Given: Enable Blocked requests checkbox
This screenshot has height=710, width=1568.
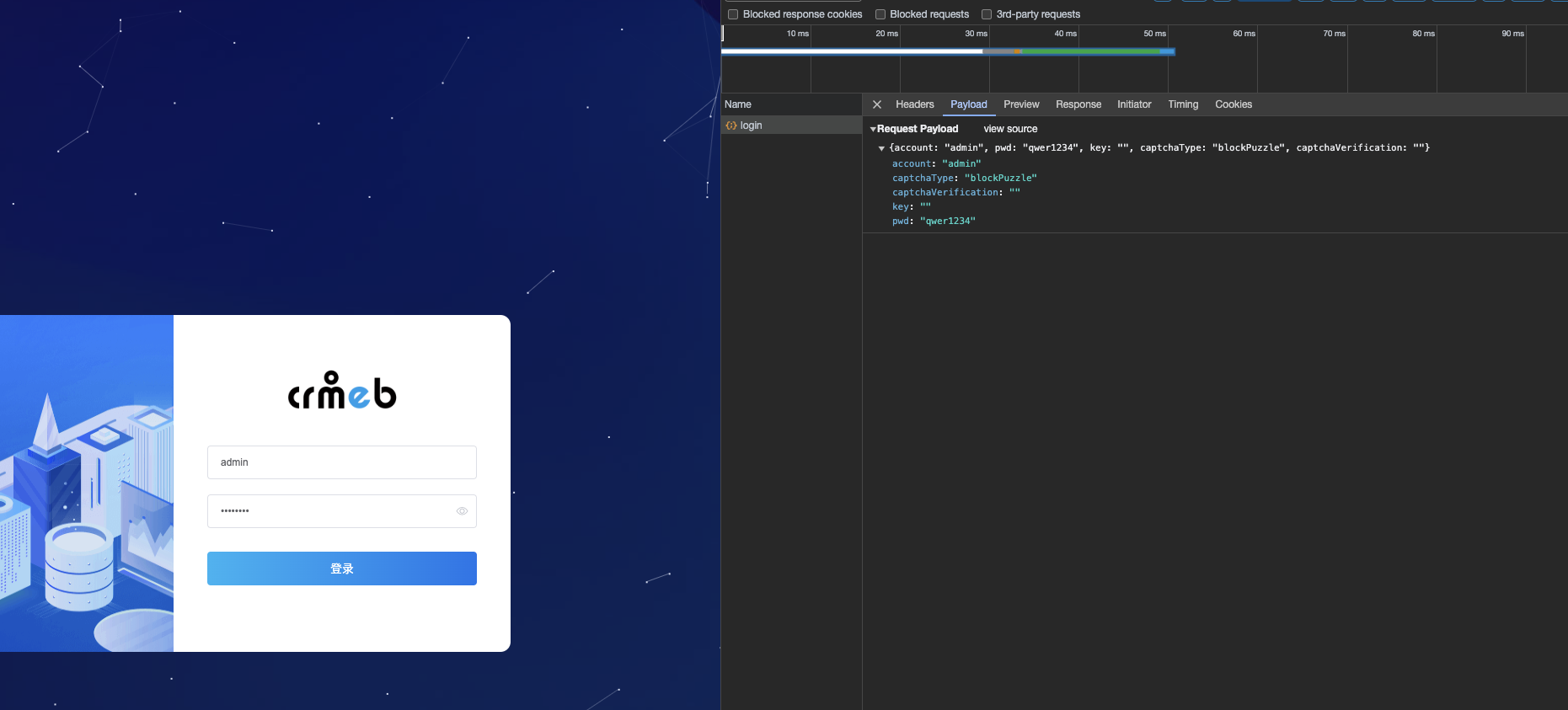Looking at the screenshot, I should click(880, 14).
